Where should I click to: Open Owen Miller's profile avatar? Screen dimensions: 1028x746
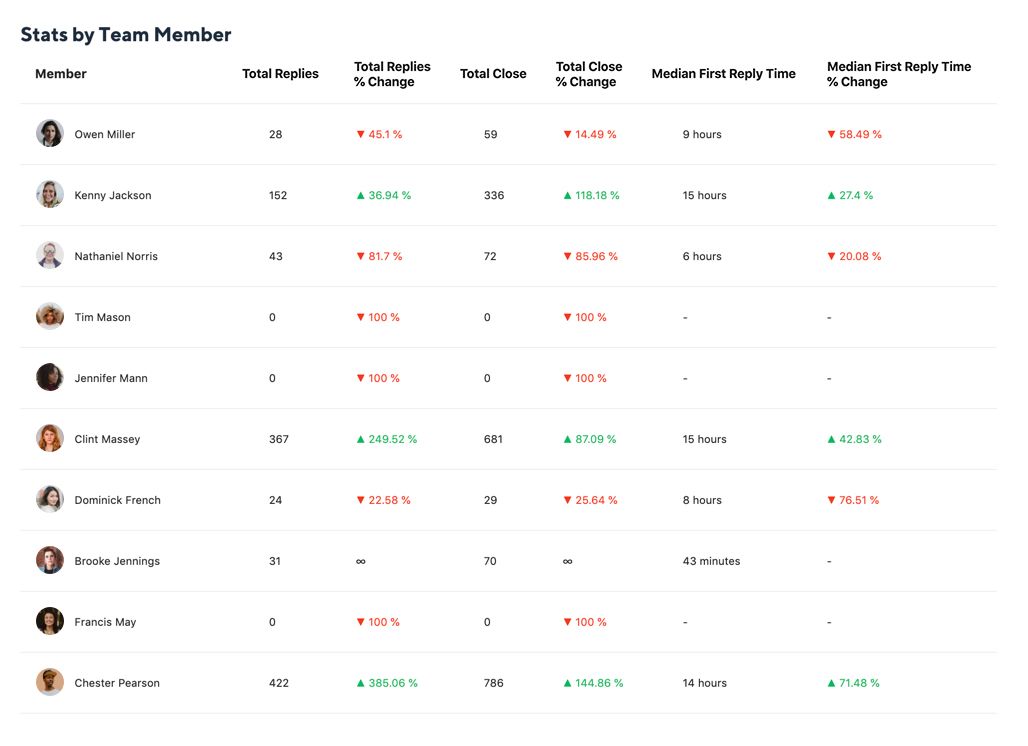[x=50, y=132]
